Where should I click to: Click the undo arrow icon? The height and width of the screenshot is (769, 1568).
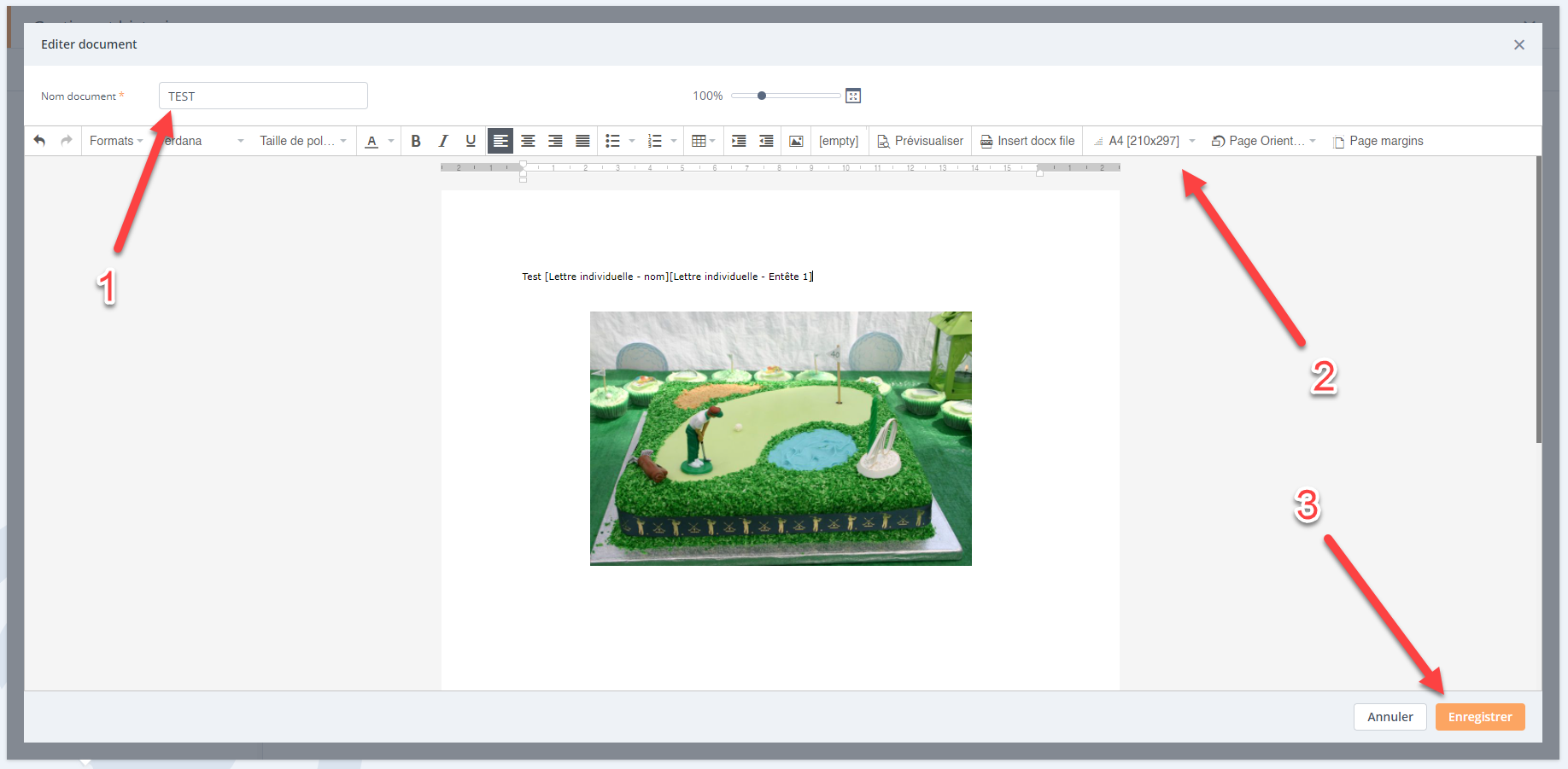[39, 141]
